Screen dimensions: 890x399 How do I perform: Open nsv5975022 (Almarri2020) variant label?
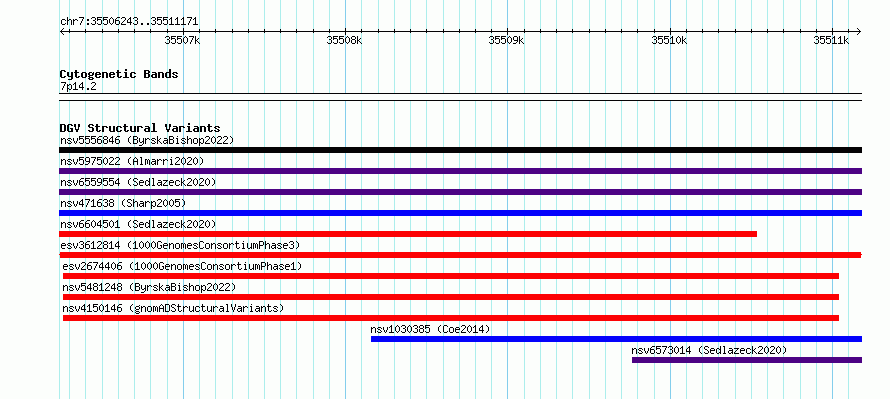pyautogui.click(x=132, y=161)
